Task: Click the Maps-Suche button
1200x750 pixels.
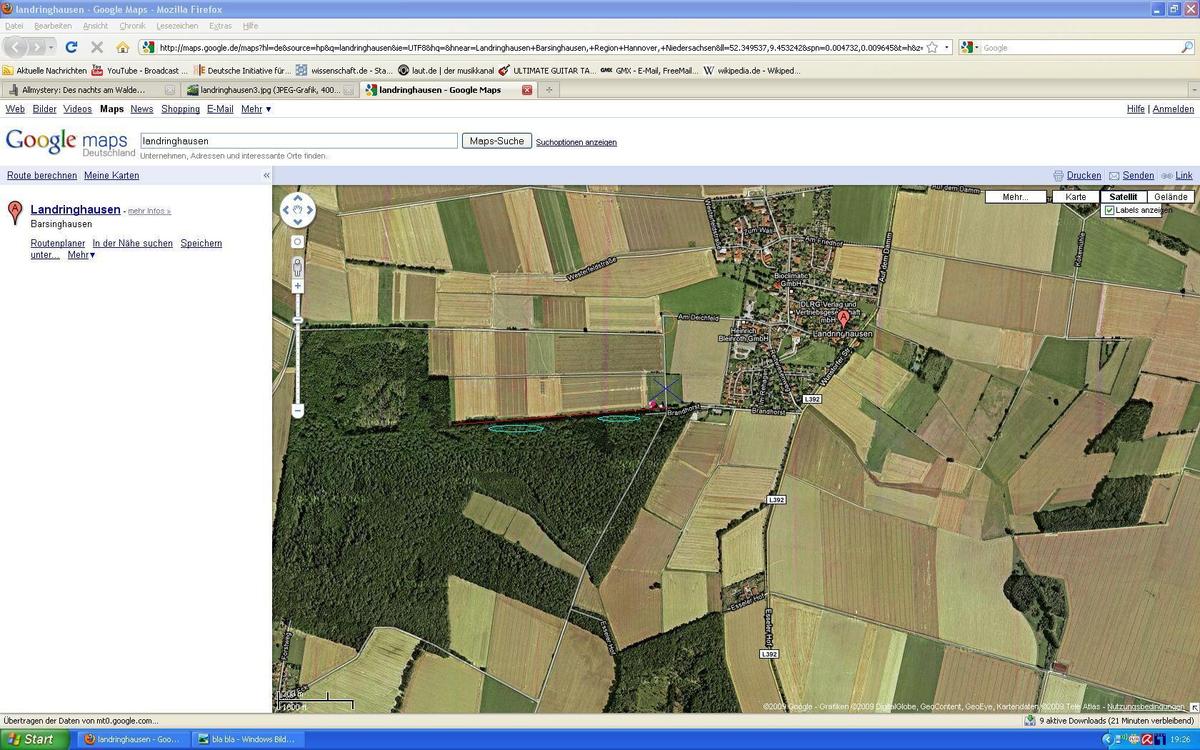Action: pyautogui.click(x=496, y=141)
